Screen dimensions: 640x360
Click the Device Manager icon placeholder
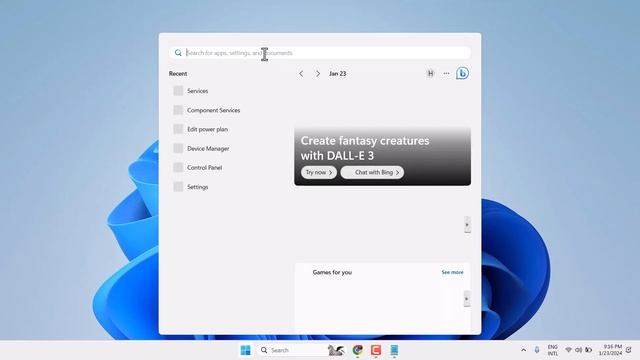coord(178,148)
